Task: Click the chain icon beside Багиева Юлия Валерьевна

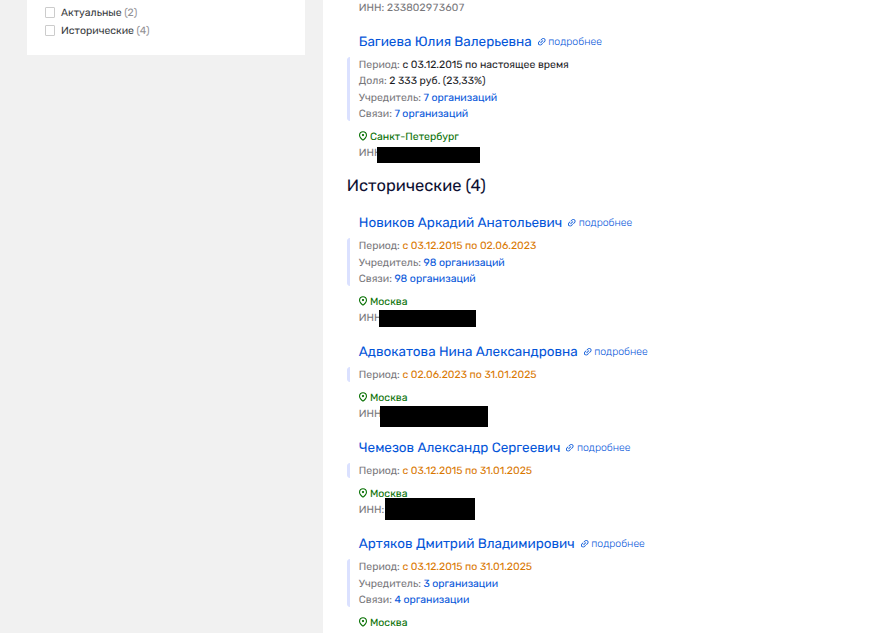Action: 542,42
